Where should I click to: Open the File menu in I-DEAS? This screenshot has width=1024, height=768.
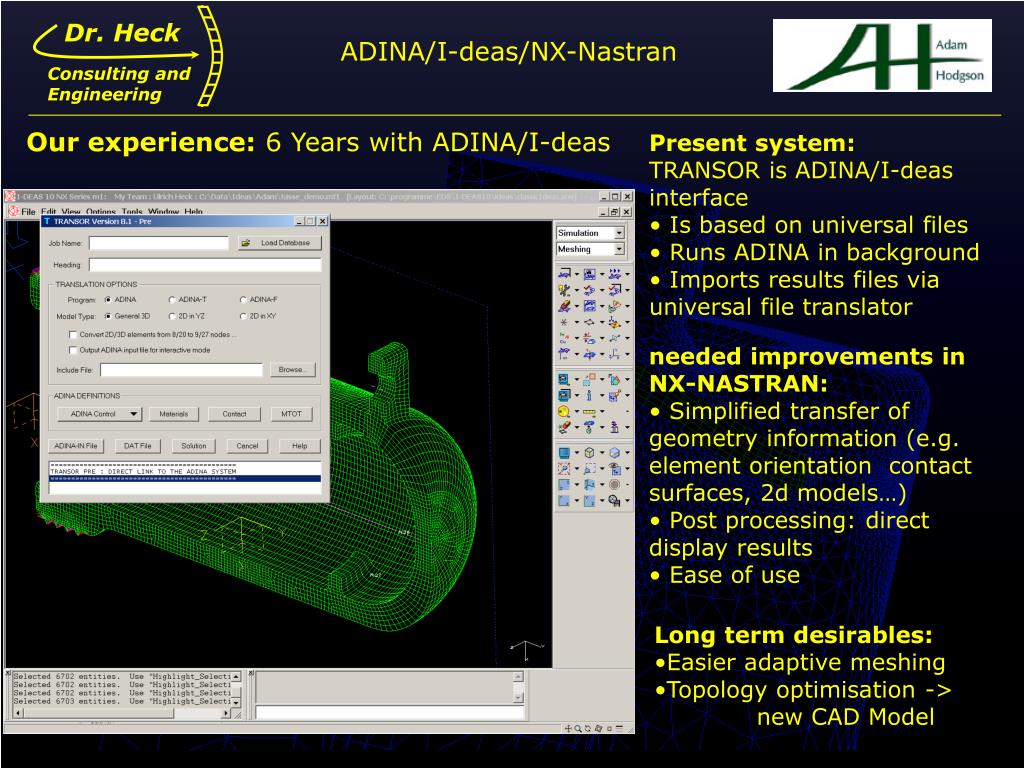(28, 212)
